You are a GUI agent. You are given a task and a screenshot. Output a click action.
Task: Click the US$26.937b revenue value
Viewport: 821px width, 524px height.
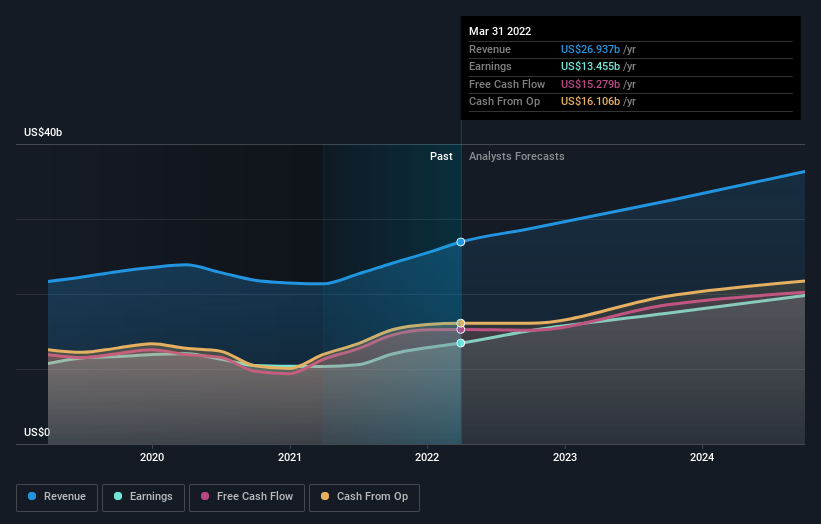tap(591, 49)
